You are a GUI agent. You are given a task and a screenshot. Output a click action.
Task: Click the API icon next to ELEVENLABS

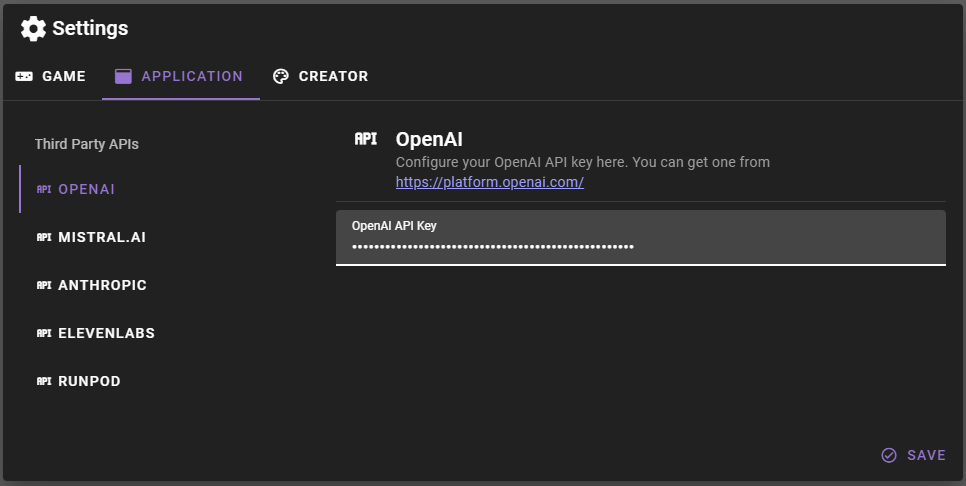(x=44, y=333)
